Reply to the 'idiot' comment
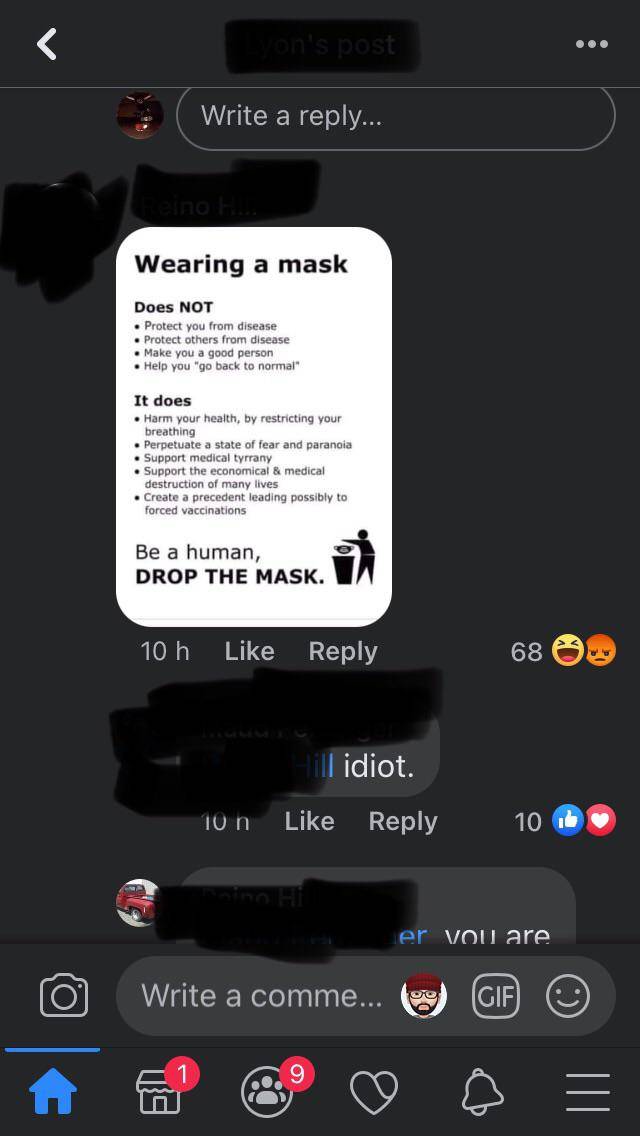640x1136 pixels. click(x=403, y=821)
